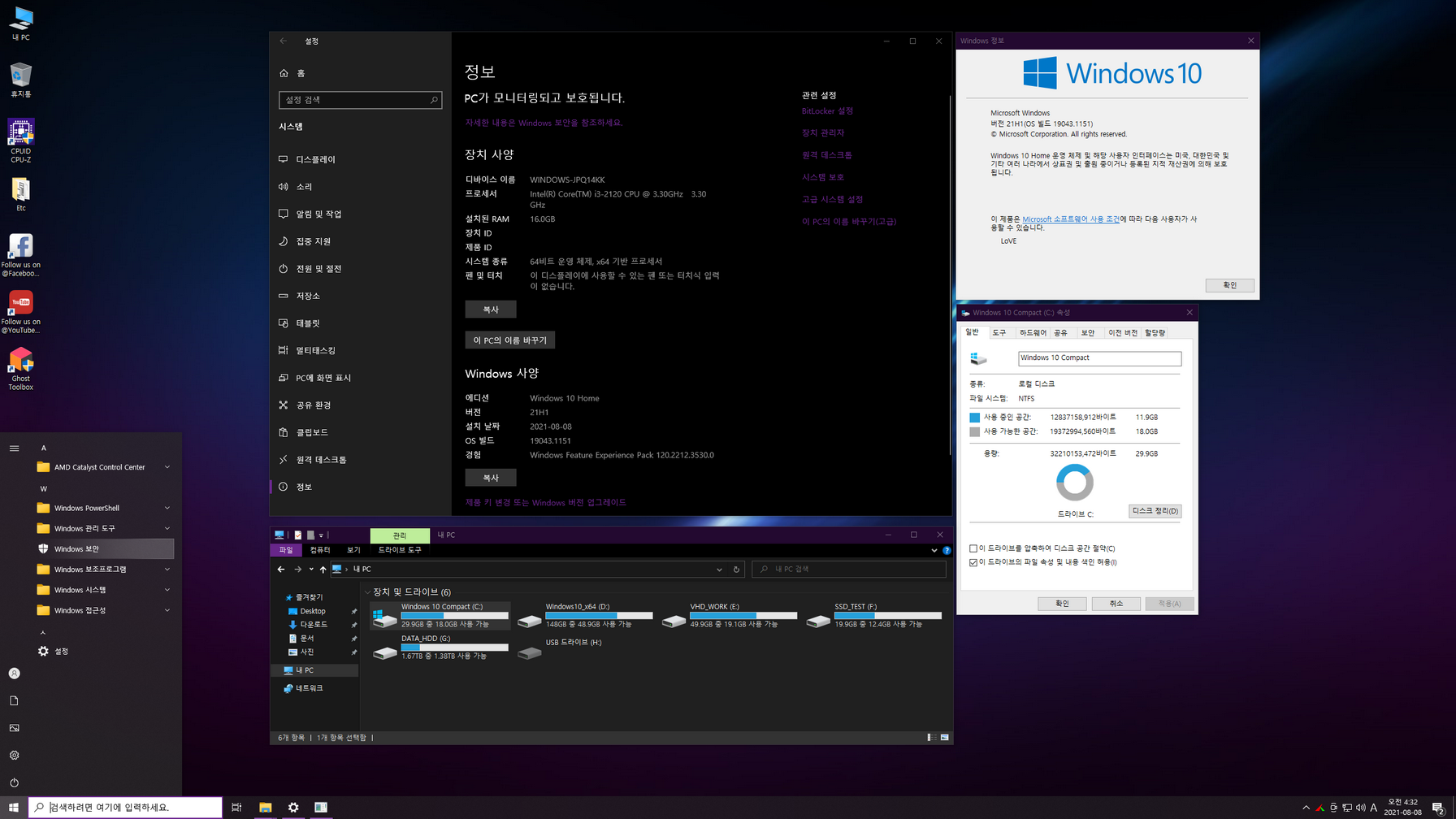Uncheck the allow file indexing checkbox
The image size is (1456, 819).
[x=973, y=562]
